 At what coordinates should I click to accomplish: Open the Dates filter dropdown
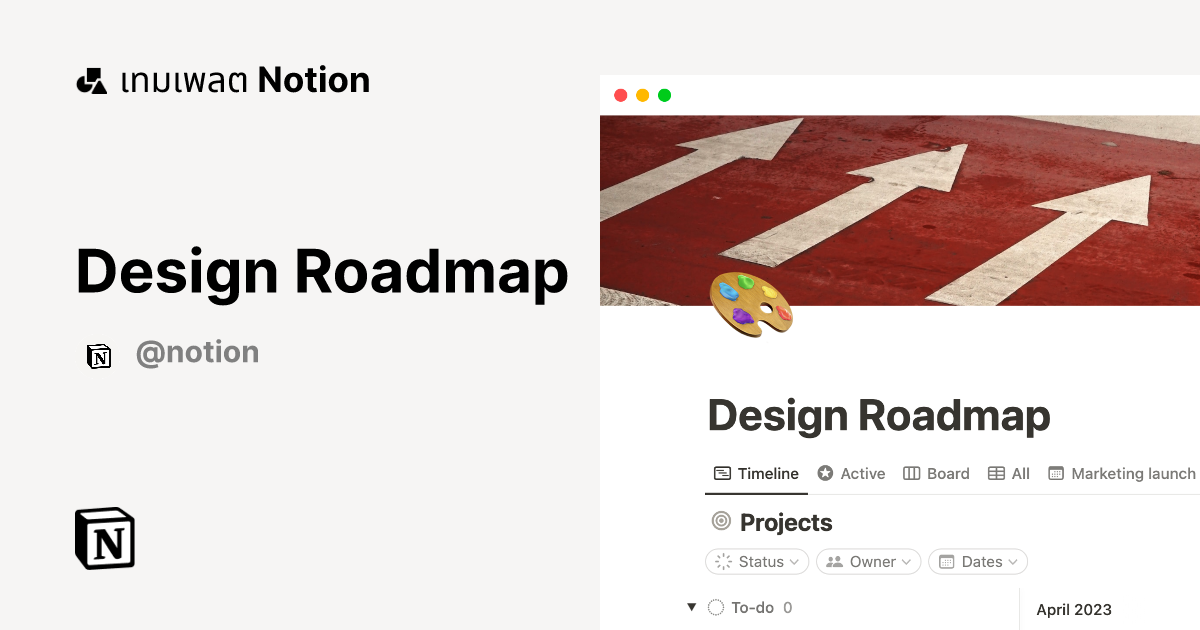[x=978, y=562]
